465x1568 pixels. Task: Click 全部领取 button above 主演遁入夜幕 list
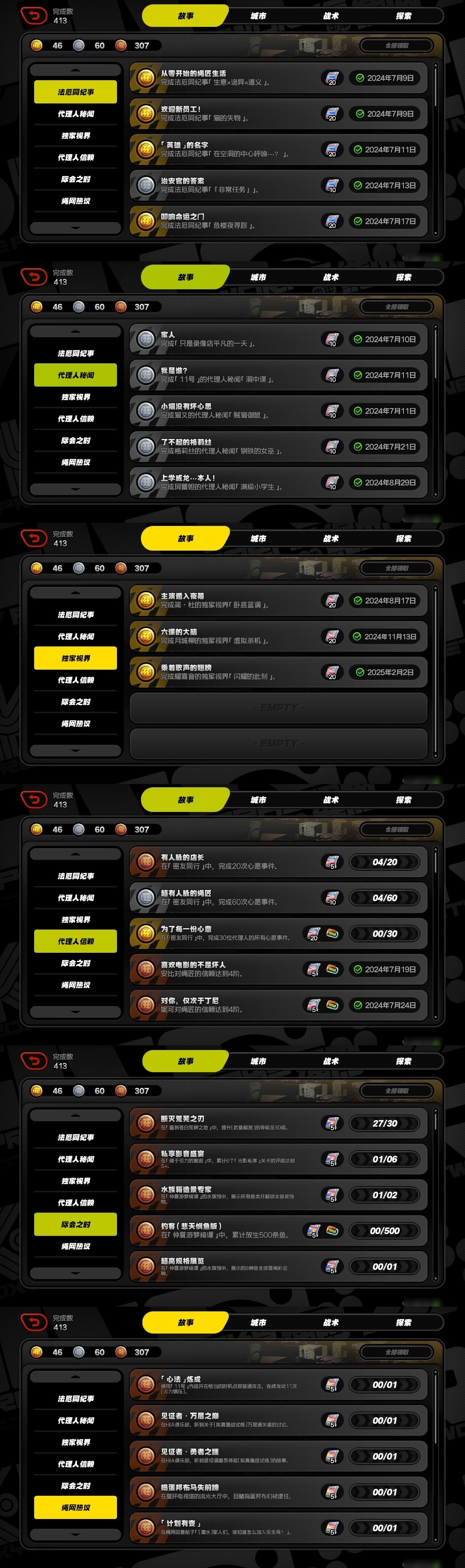397,568
